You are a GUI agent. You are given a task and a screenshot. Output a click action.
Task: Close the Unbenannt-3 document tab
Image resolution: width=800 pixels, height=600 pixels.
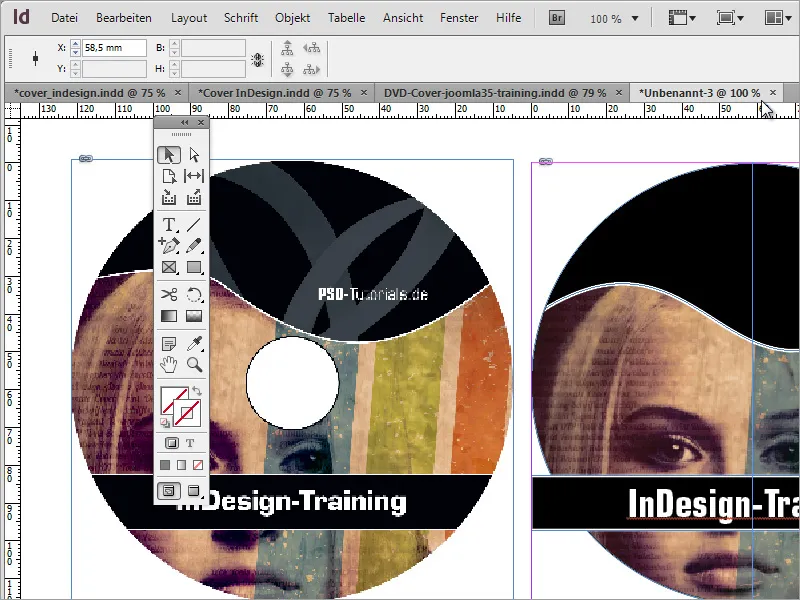773,92
